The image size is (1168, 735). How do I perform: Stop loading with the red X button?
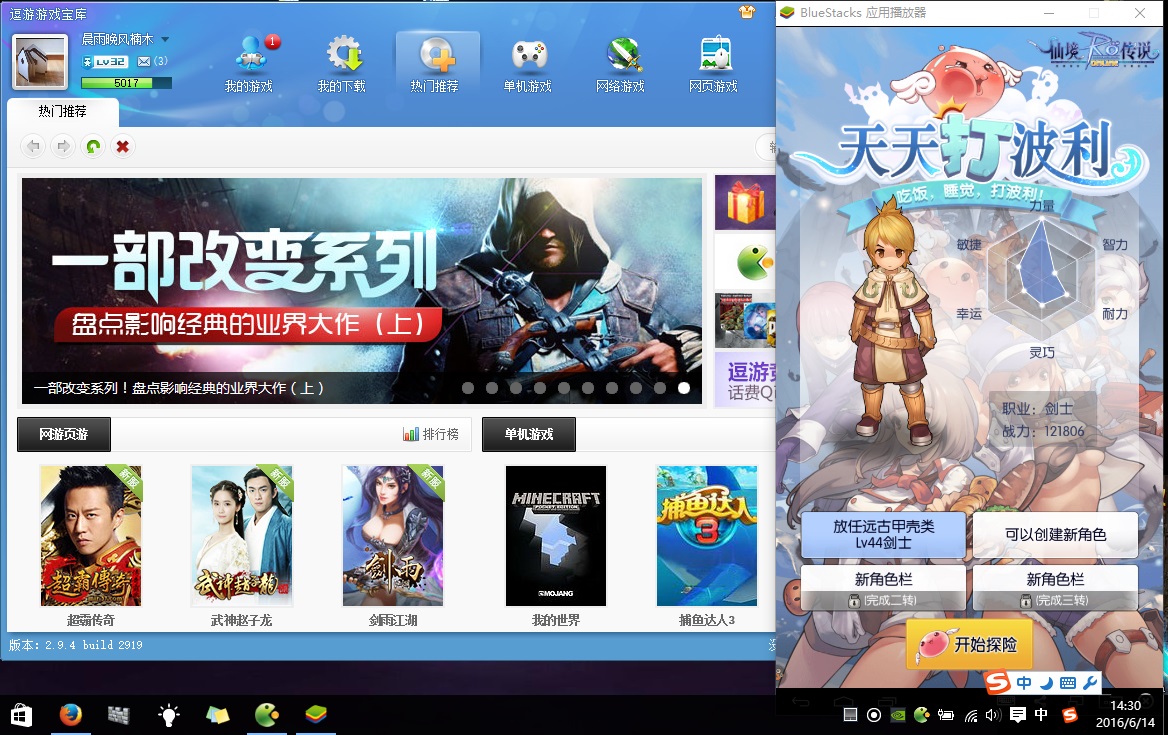[123, 146]
